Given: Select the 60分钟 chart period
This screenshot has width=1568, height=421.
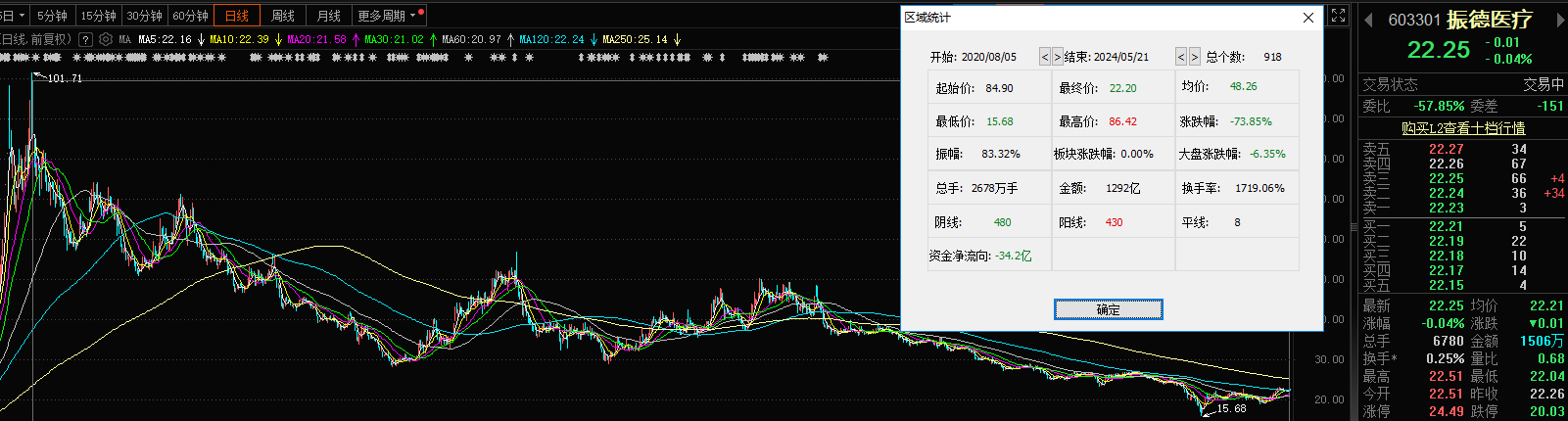Looking at the screenshot, I should click(x=190, y=16).
